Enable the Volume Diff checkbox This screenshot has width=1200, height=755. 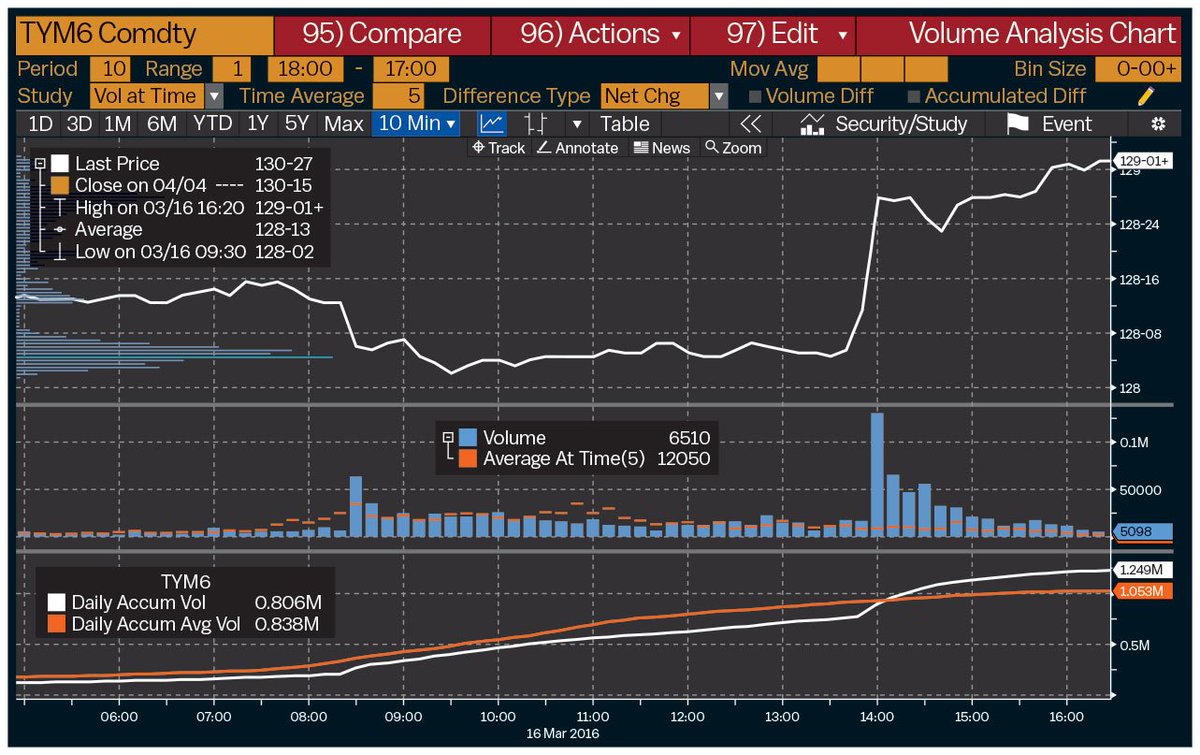tap(756, 97)
